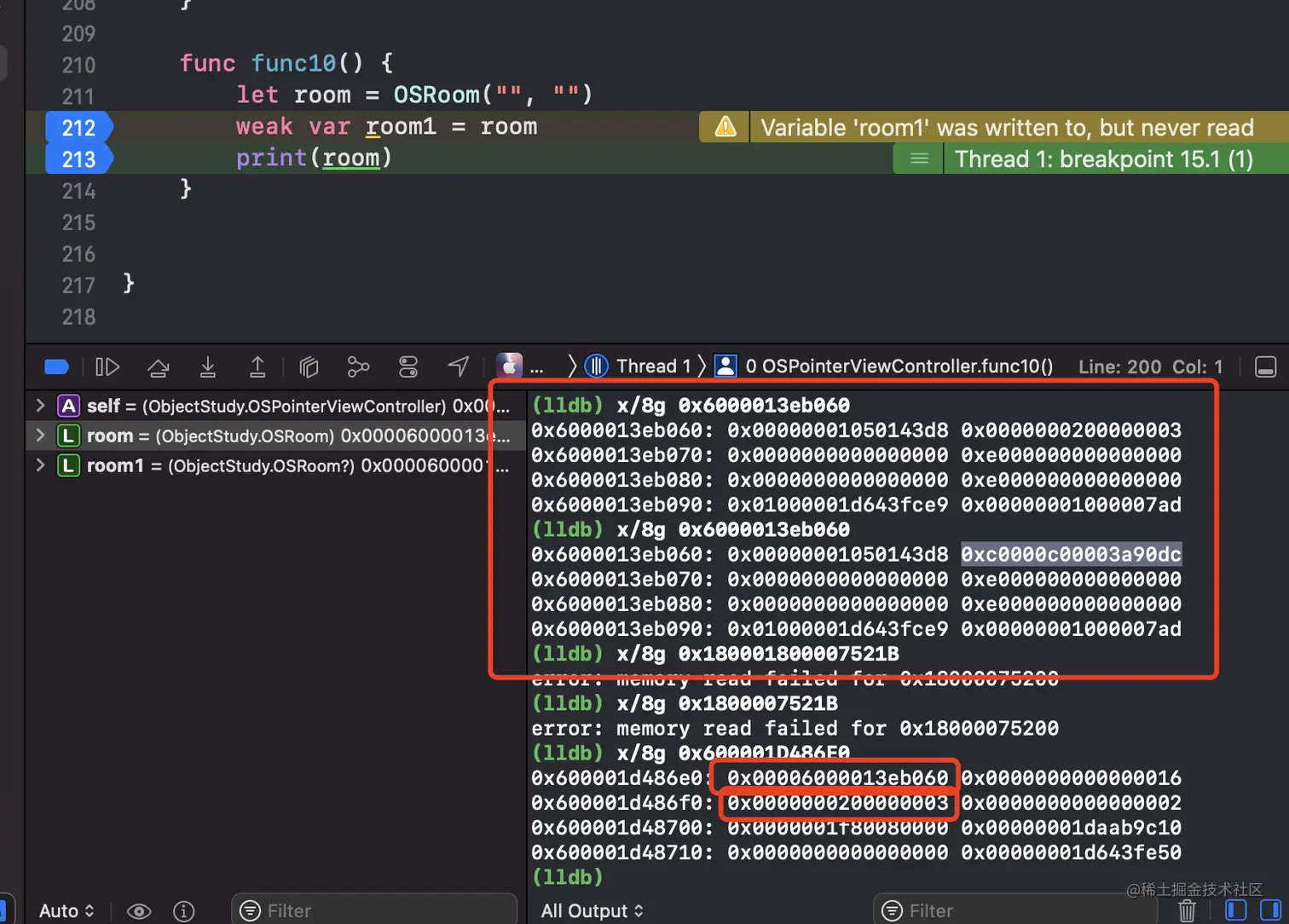Click the yellow warning triangle icon
The height and width of the screenshot is (924, 1289).
(725, 128)
